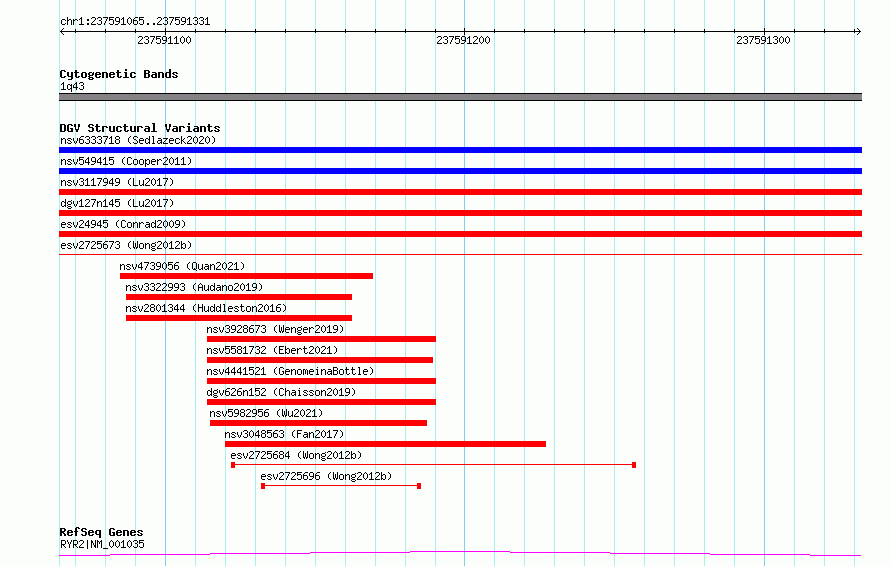Open the esv2725684 (Wong2012b) label
Viewport: 890px width, 566px height.
point(296,455)
